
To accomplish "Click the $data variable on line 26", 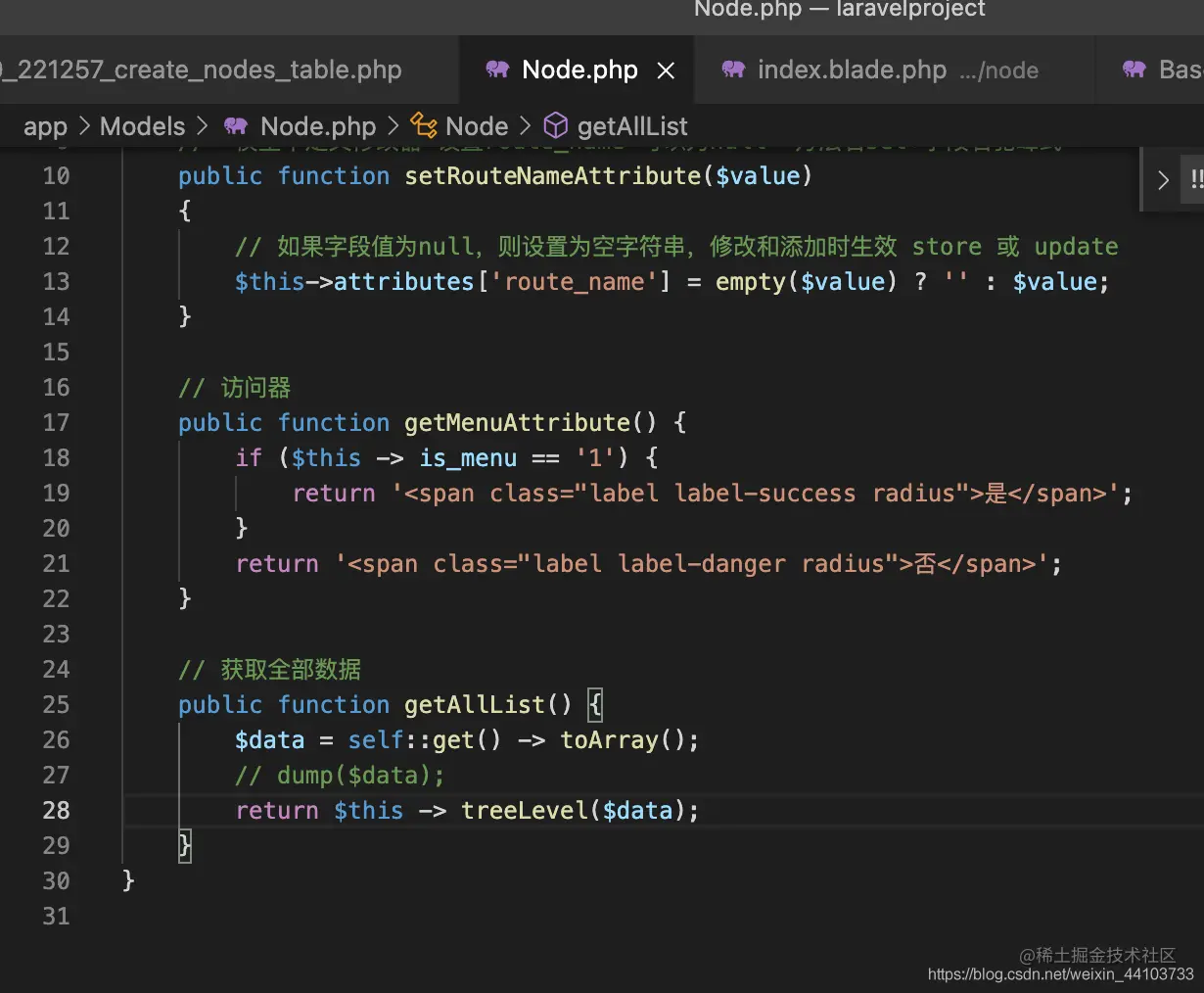I will tap(270, 740).
